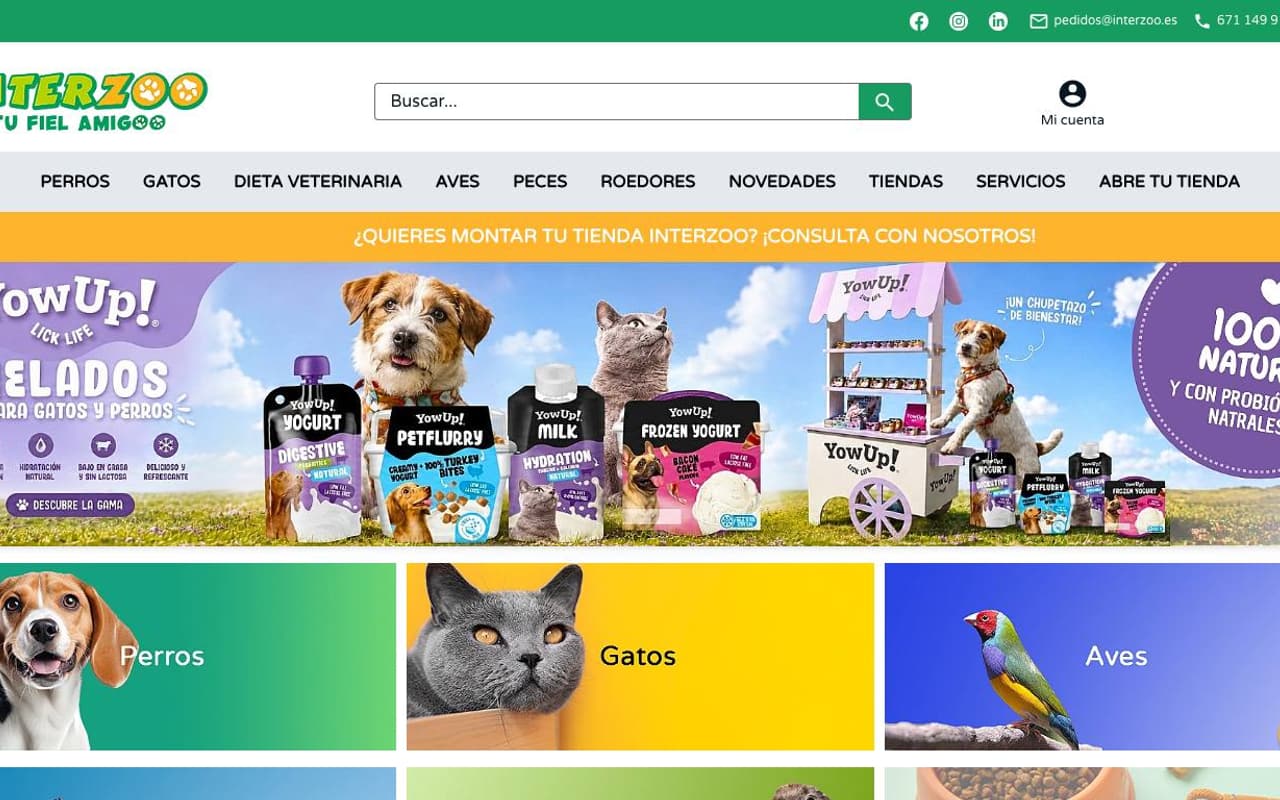Go to SERVICIOS section
Viewport: 1280px width, 800px height.
1021,181
